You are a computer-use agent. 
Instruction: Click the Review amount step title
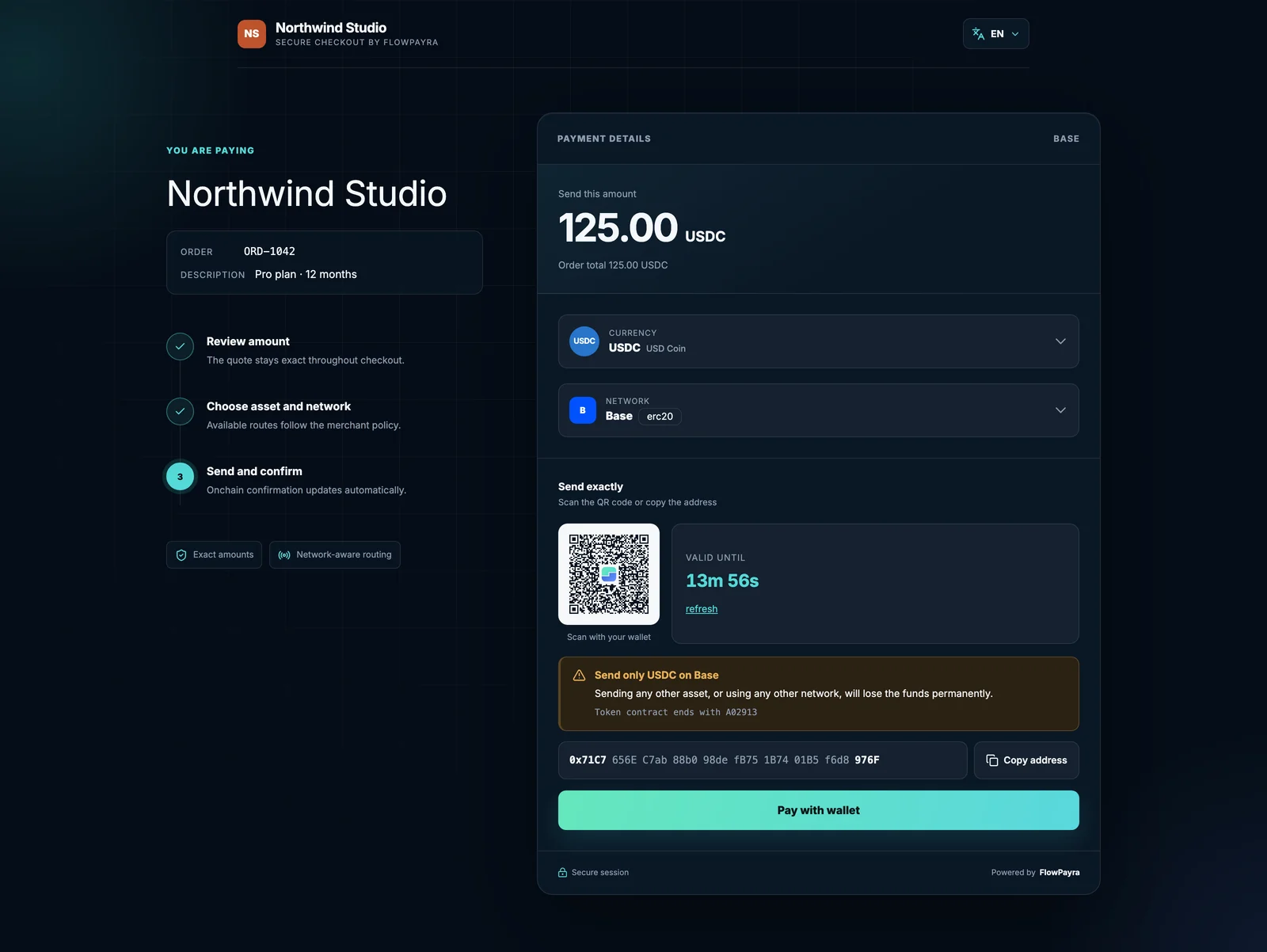pos(248,341)
